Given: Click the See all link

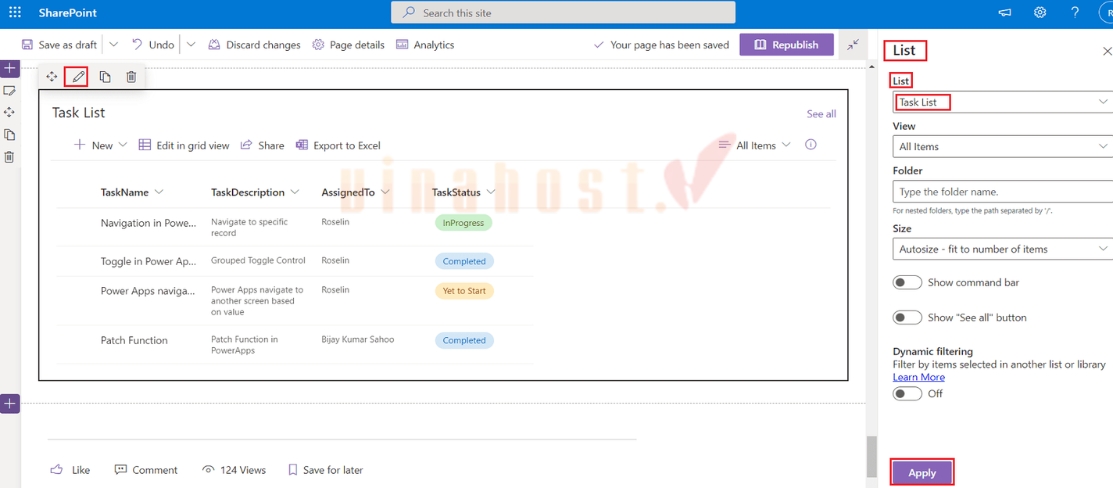Looking at the screenshot, I should 821,114.
